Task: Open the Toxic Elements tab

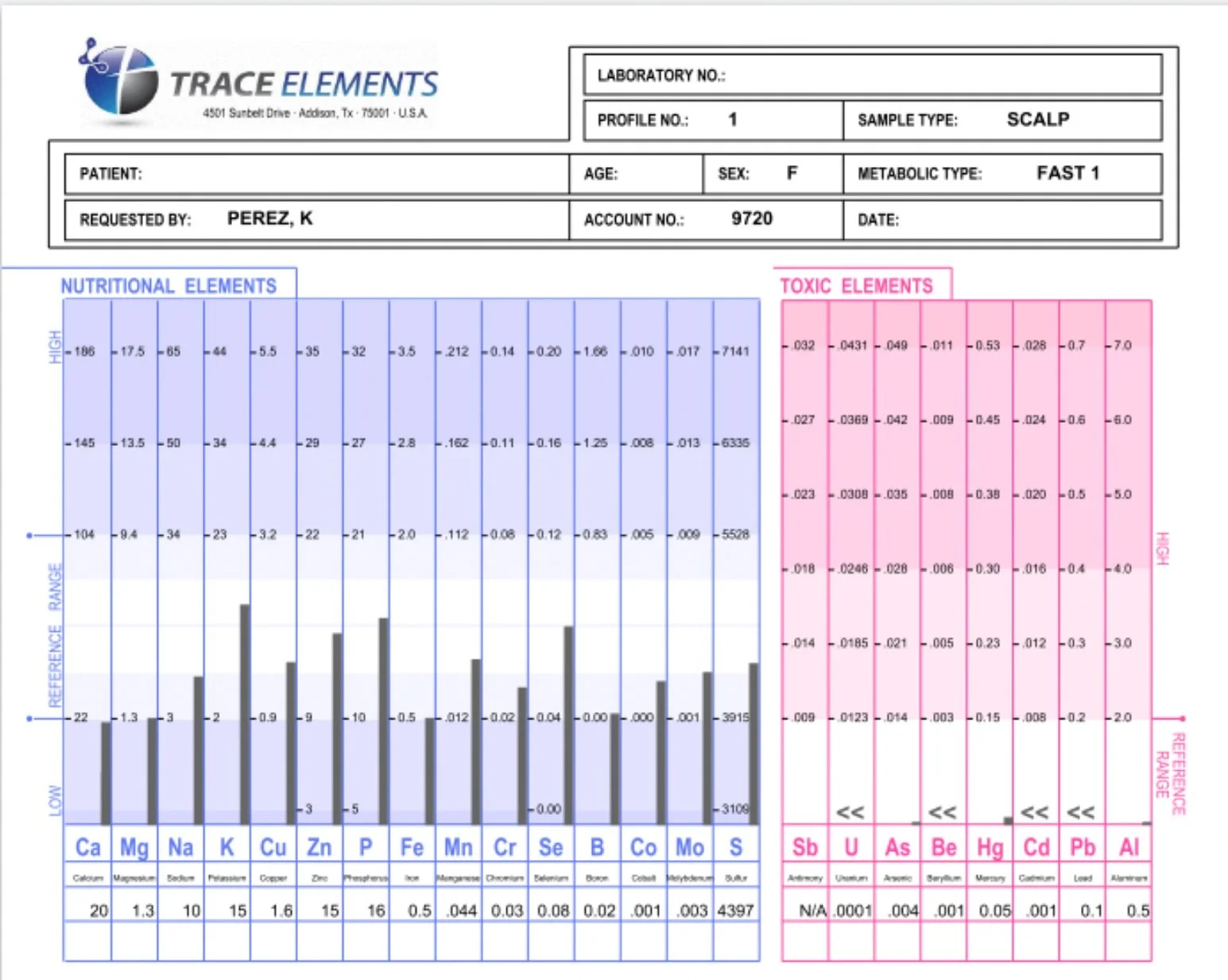Action: tap(856, 285)
